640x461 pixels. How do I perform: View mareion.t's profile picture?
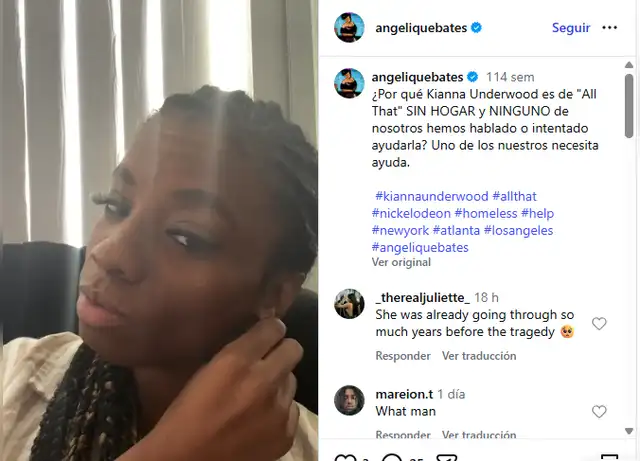349,400
